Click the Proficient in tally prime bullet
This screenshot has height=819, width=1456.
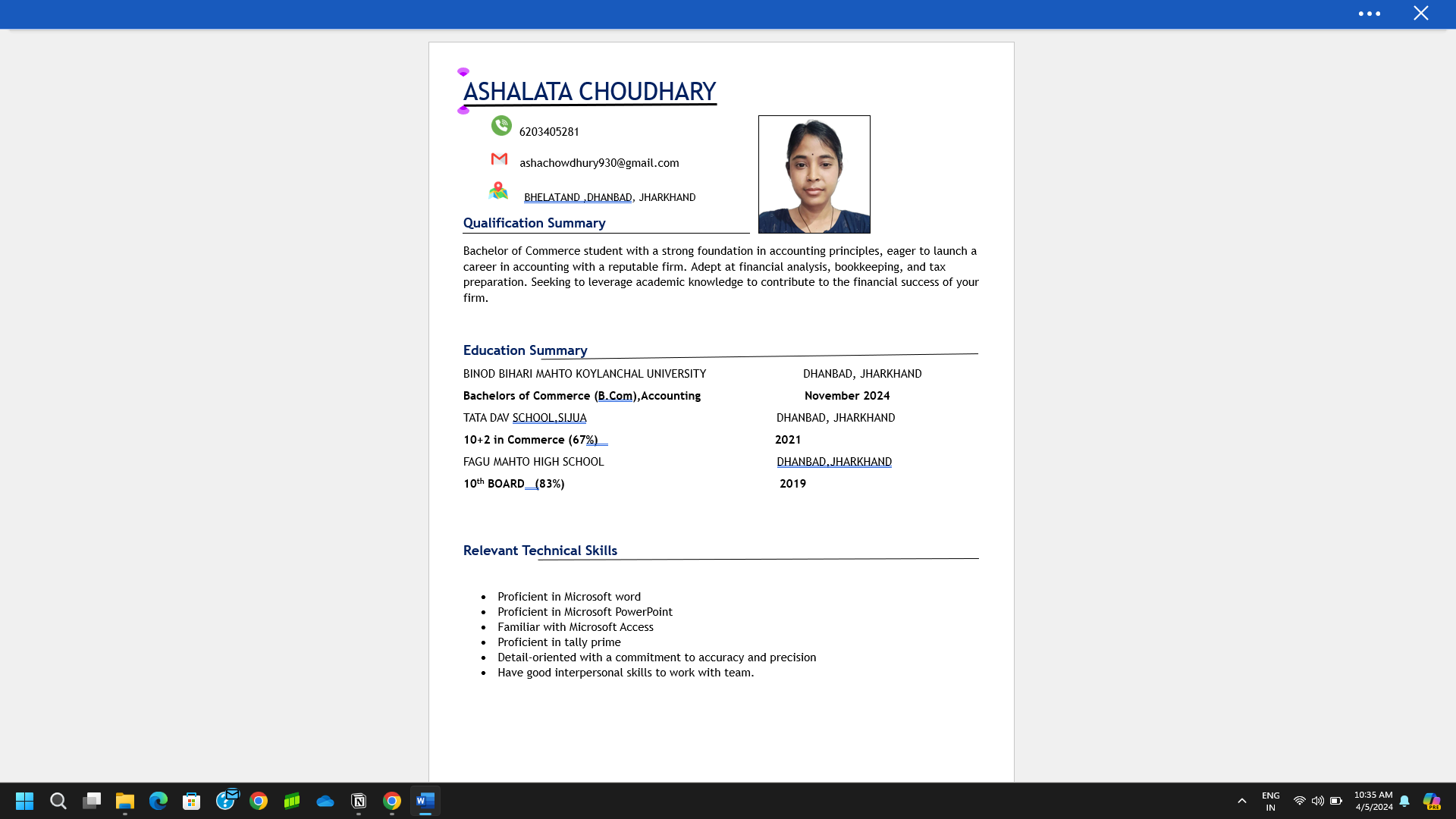[559, 642]
